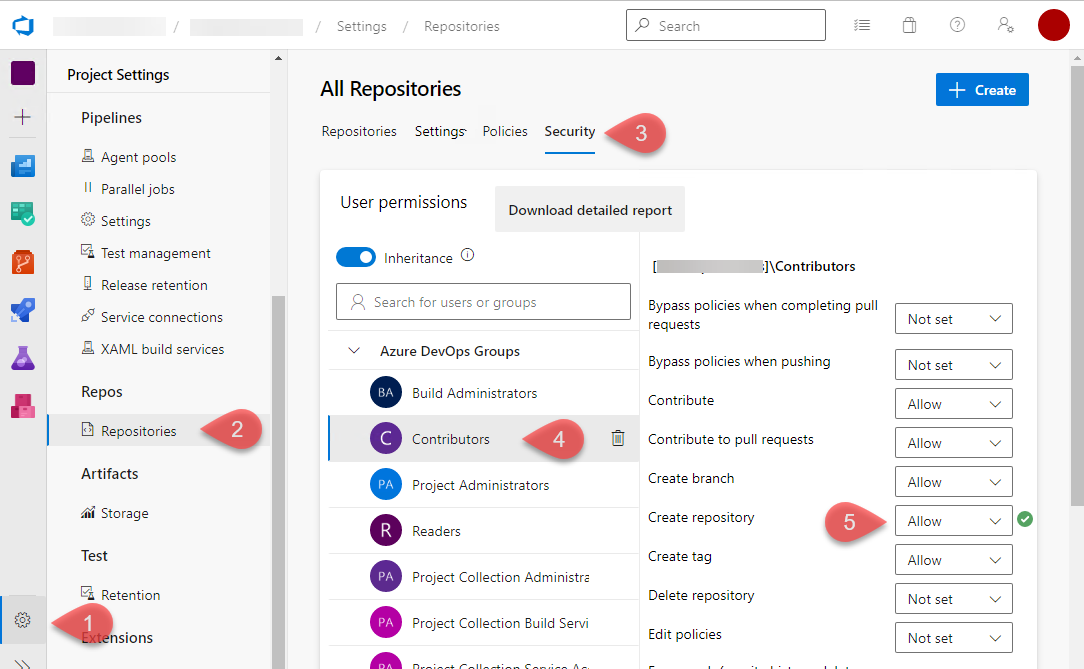Image resolution: width=1084 pixels, height=669 pixels.
Task: Select Readers R avatar
Action: 386,531
